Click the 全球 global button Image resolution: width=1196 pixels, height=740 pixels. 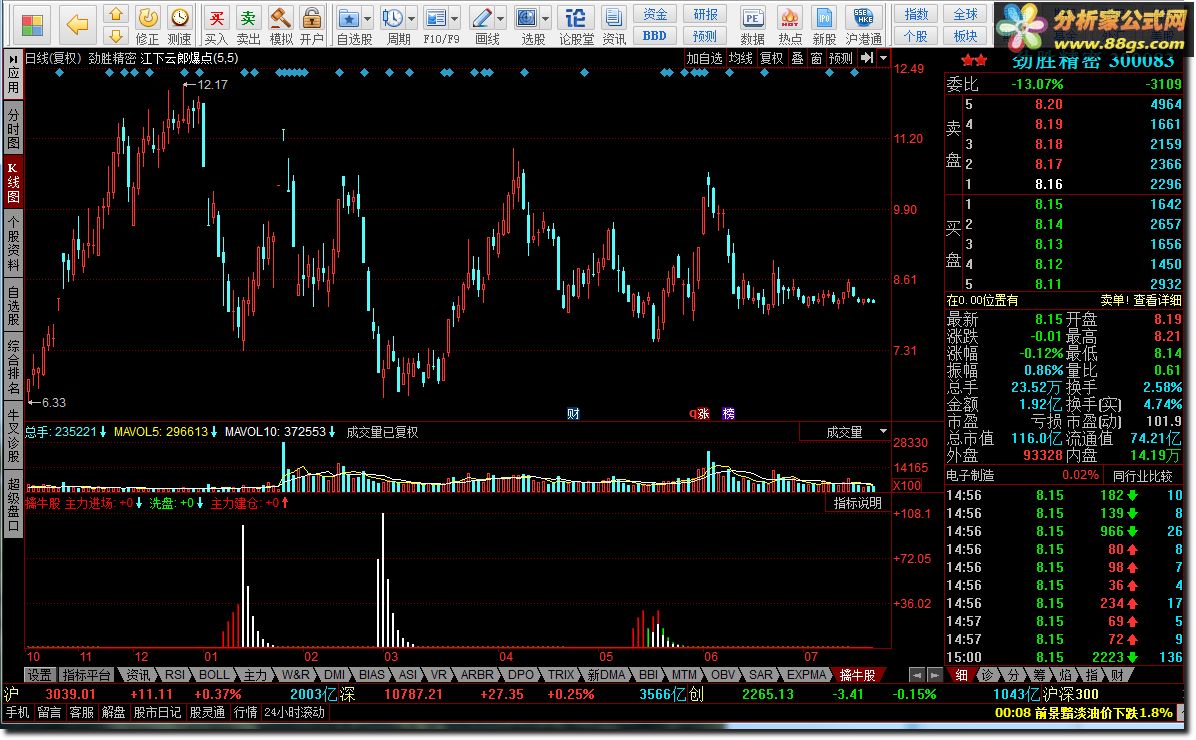point(966,14)
